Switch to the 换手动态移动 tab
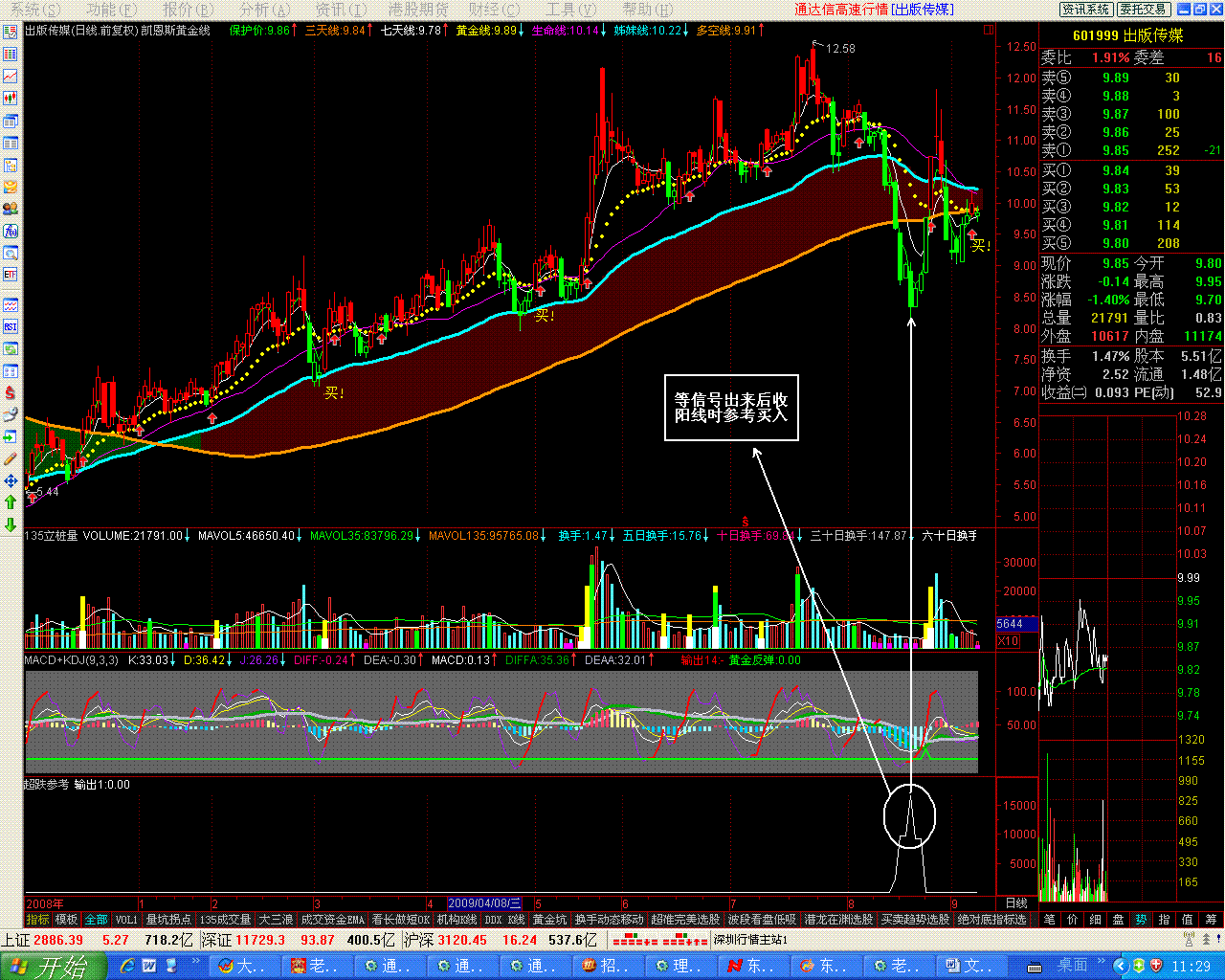The width and height of the screenshot is (1225, 980). click(610, 920)
